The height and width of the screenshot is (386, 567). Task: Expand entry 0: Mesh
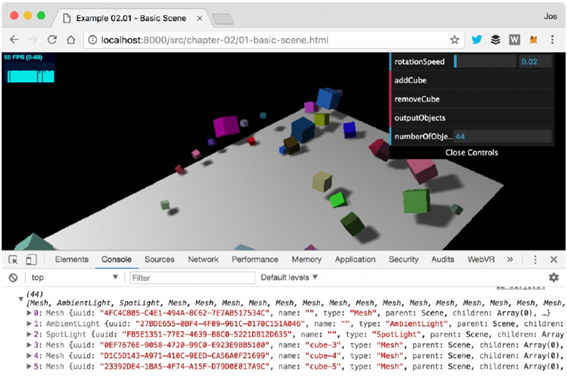click(29, 313)
